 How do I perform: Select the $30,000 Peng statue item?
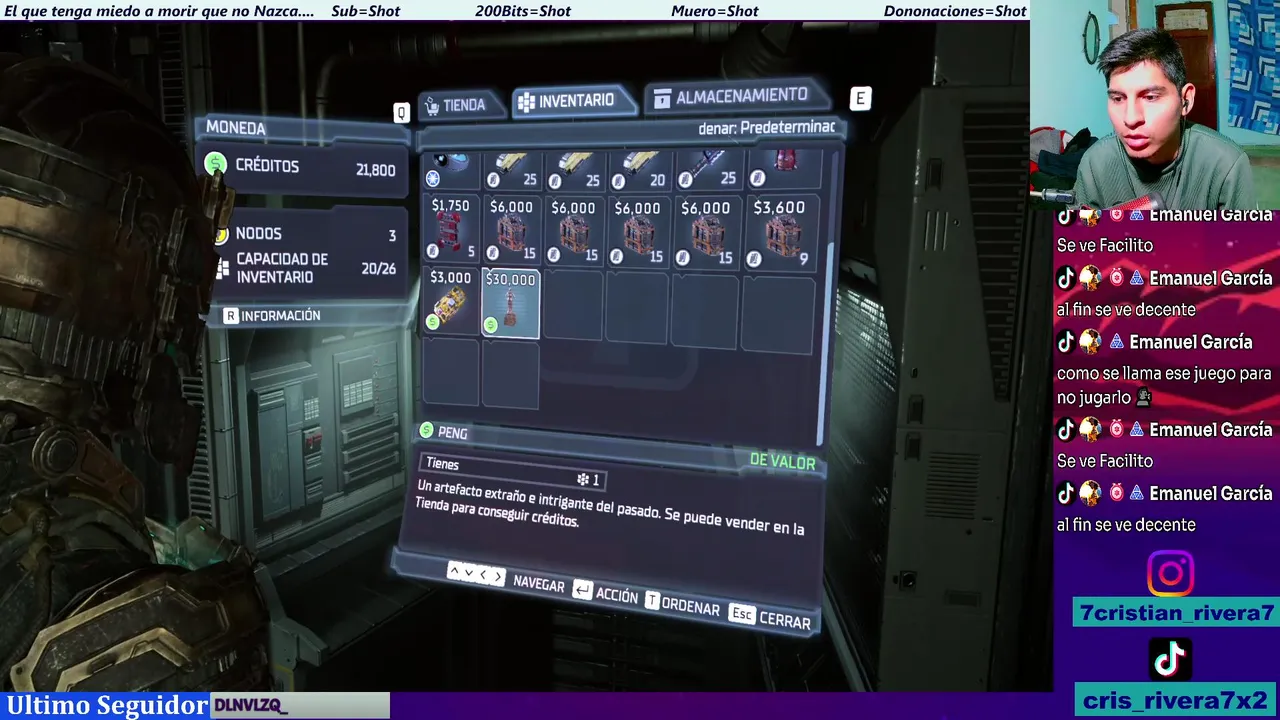click(x=511, y=303)
